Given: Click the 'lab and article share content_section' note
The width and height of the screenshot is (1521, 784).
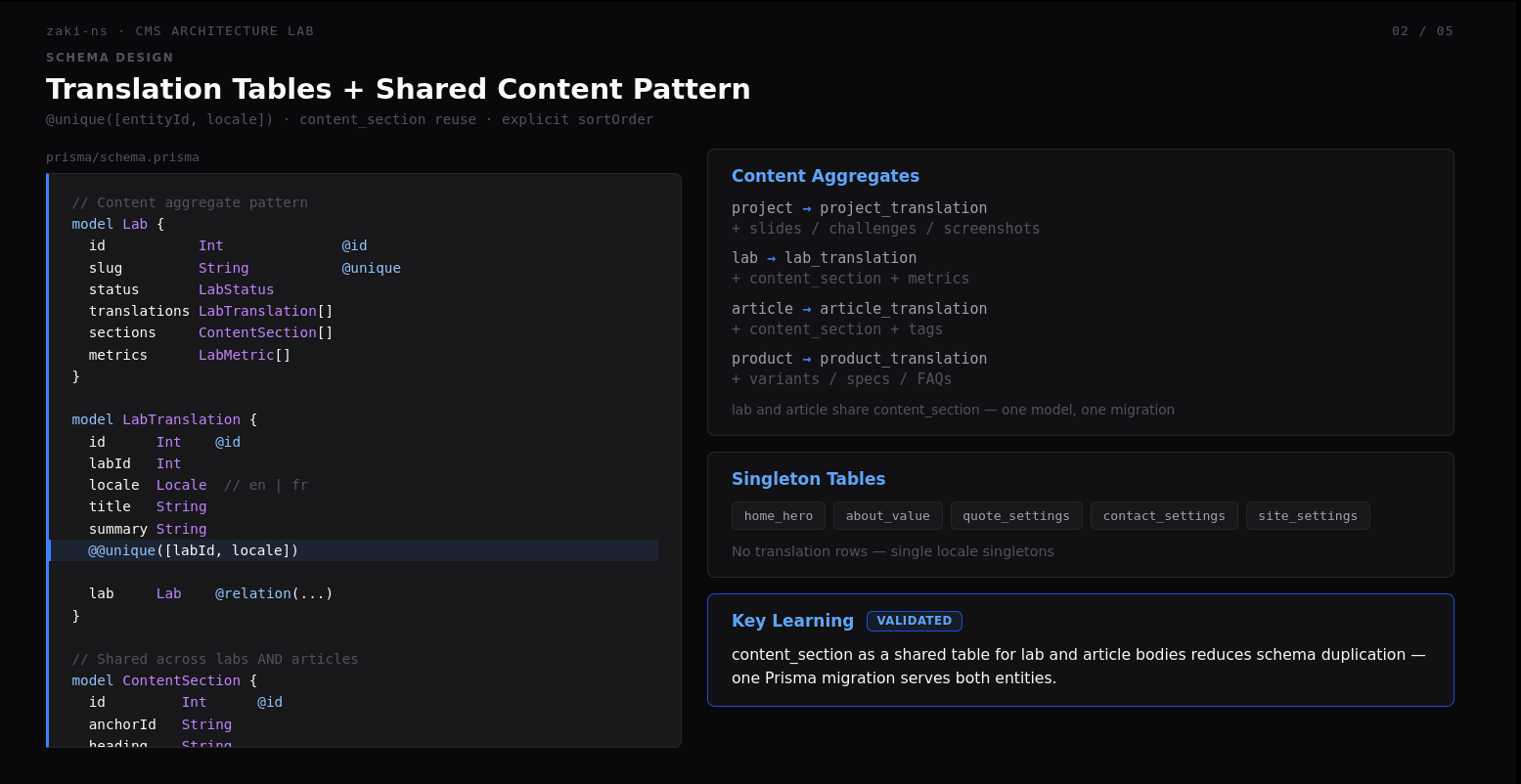Looking at the screenshot, I should [x=953, y=410].
